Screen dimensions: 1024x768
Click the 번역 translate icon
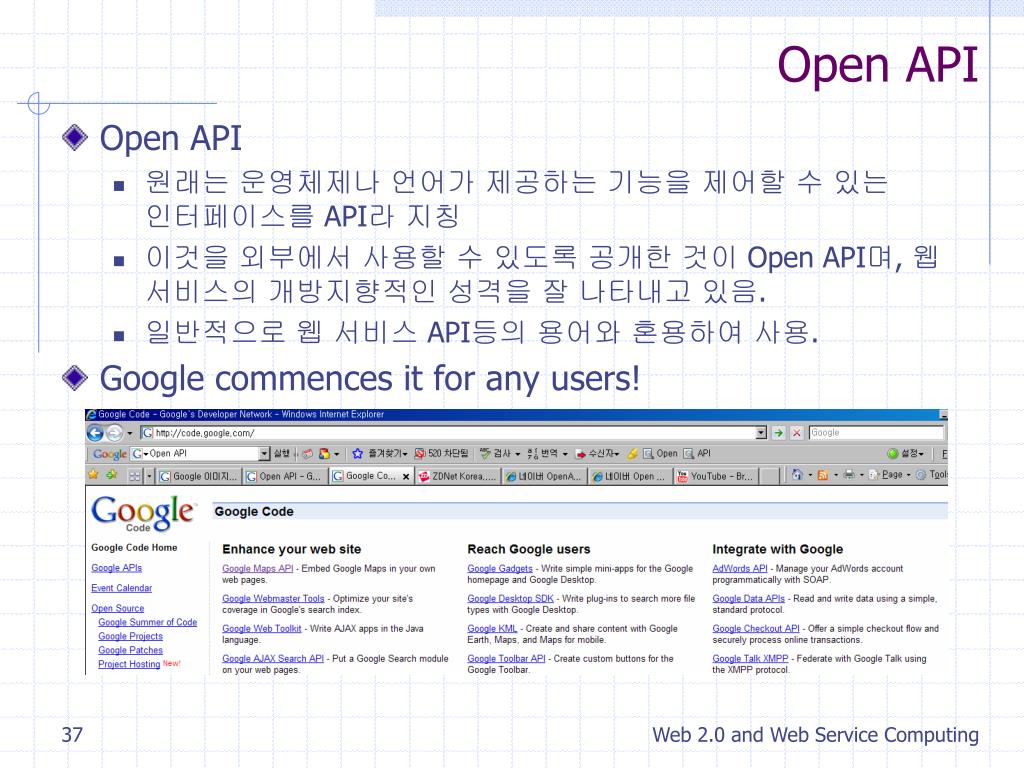[532, 454]
